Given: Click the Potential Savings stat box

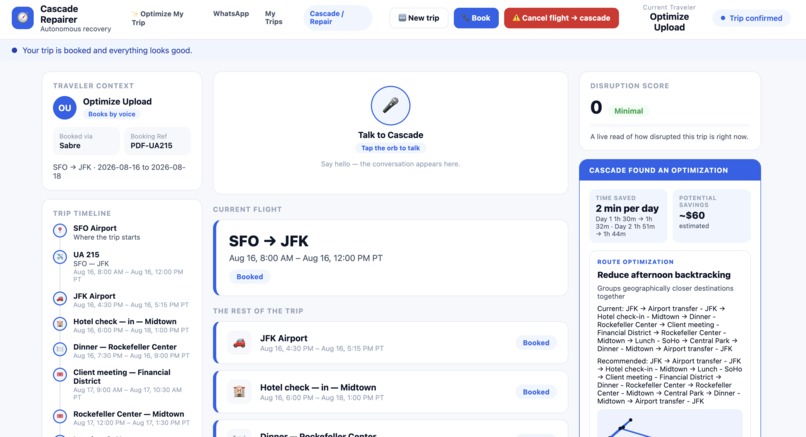Looking at the screenshot, I should [x=712, y=216].
